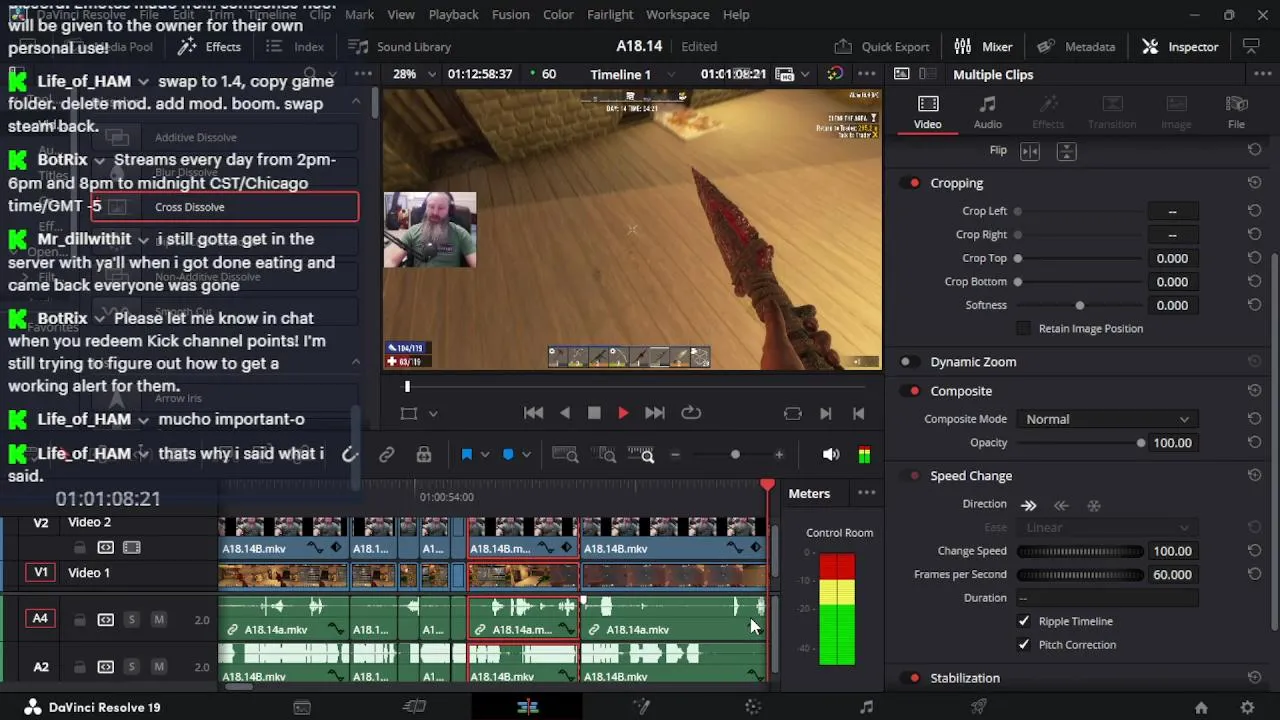Toggle the audio meters panel icon
1280x720 pixels.
click(x=864, y=455)
